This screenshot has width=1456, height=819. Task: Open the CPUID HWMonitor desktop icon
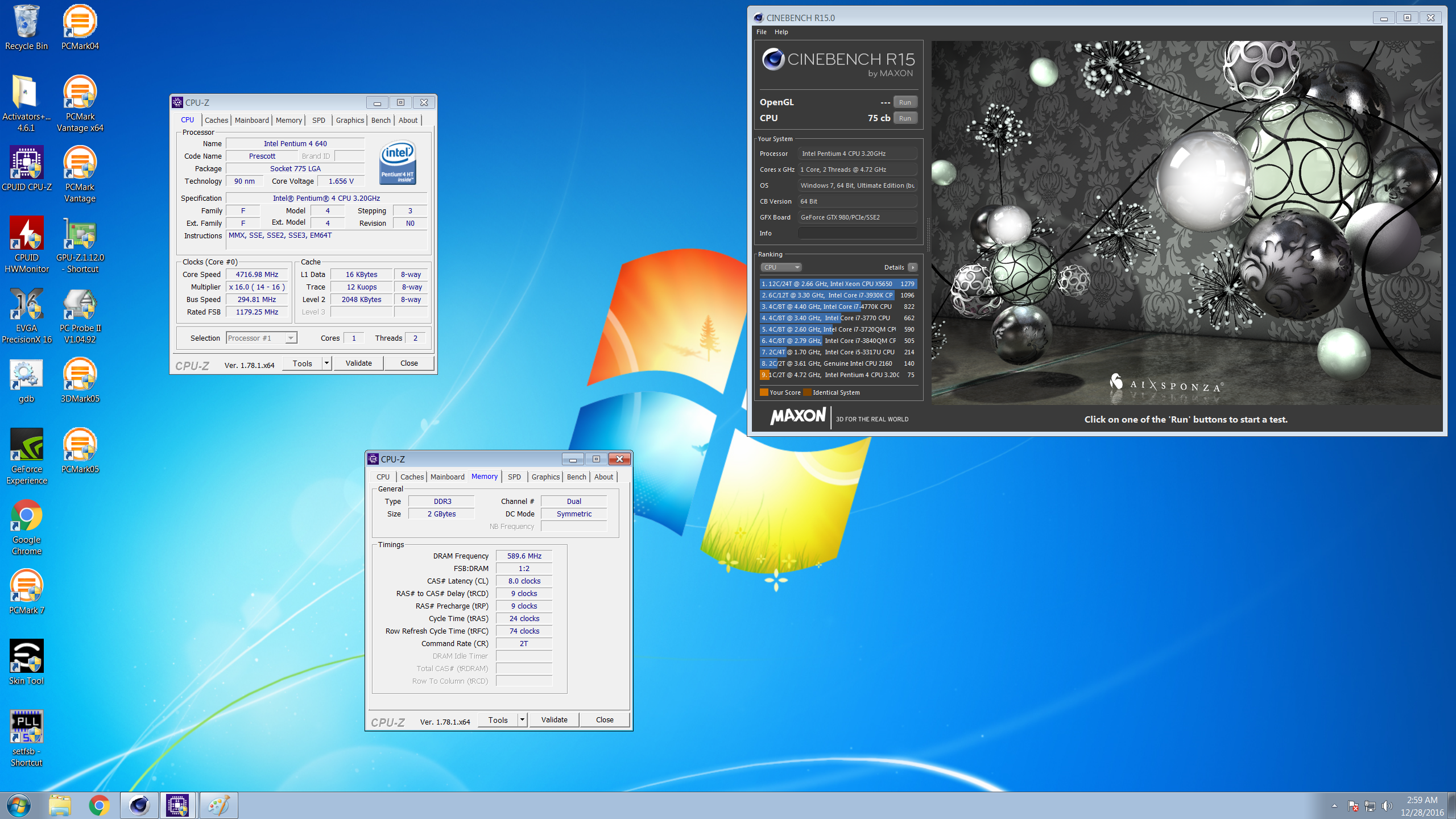[26, 245]
